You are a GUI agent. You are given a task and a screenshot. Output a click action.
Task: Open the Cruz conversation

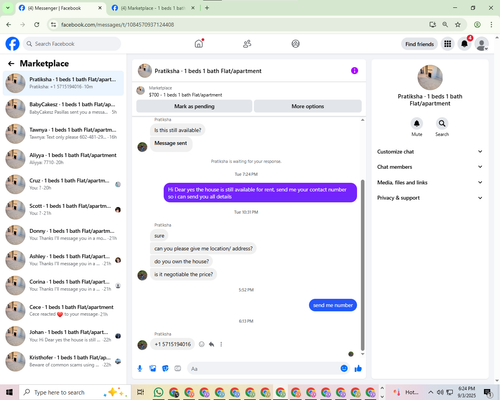click(x=63, y=184)
